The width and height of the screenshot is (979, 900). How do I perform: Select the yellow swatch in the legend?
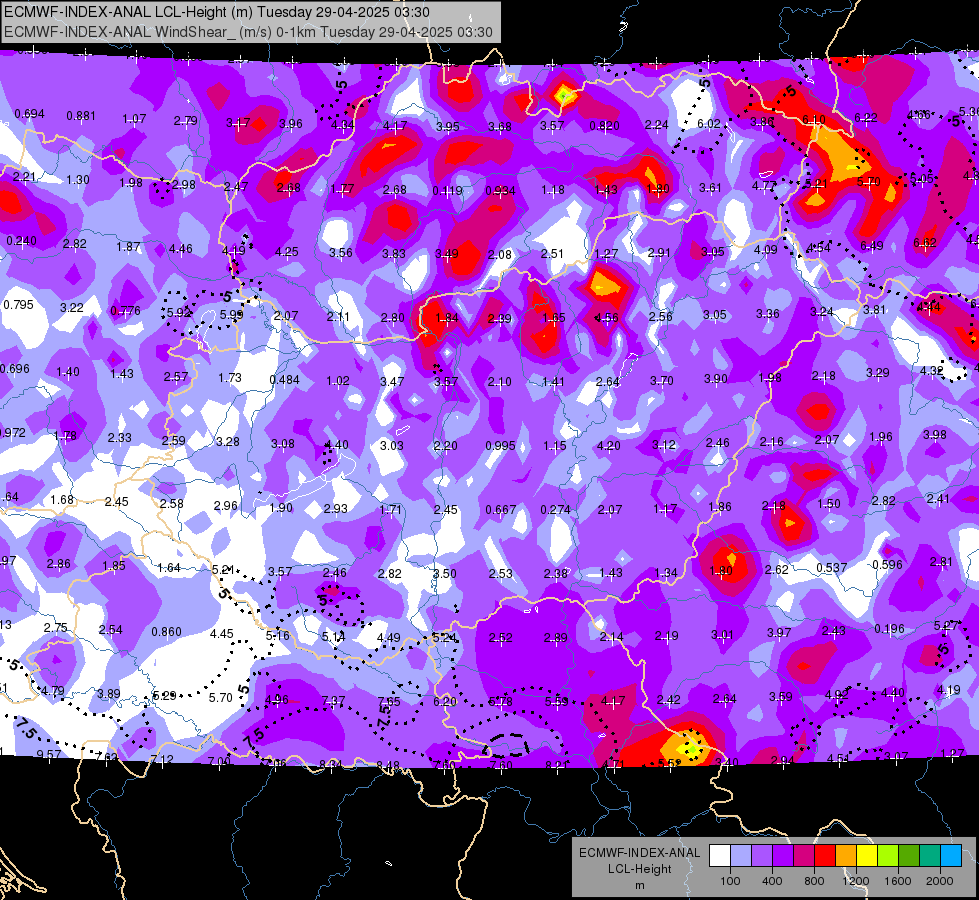click(867, 856)
